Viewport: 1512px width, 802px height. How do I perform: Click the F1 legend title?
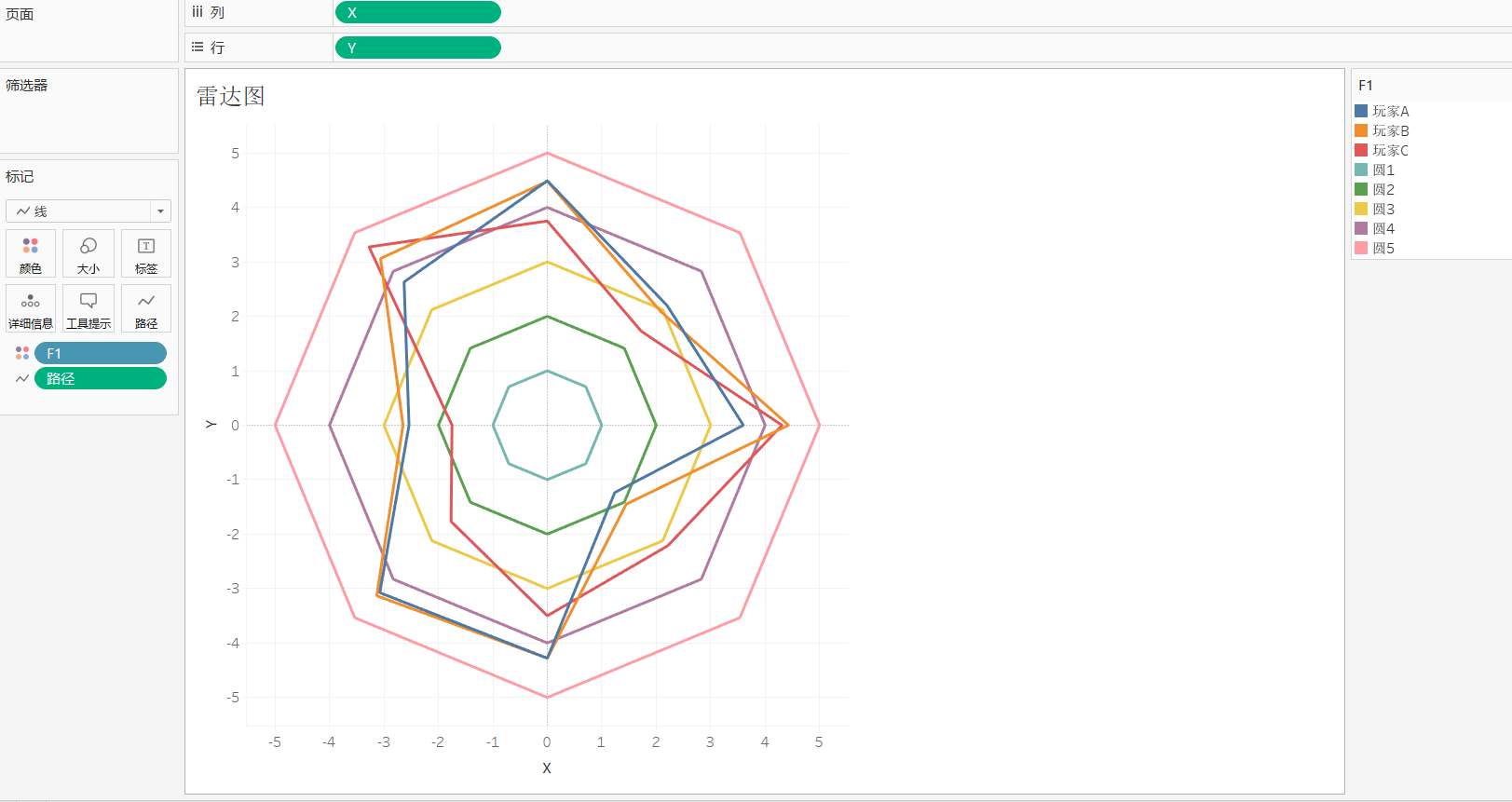click(1366, 85)
